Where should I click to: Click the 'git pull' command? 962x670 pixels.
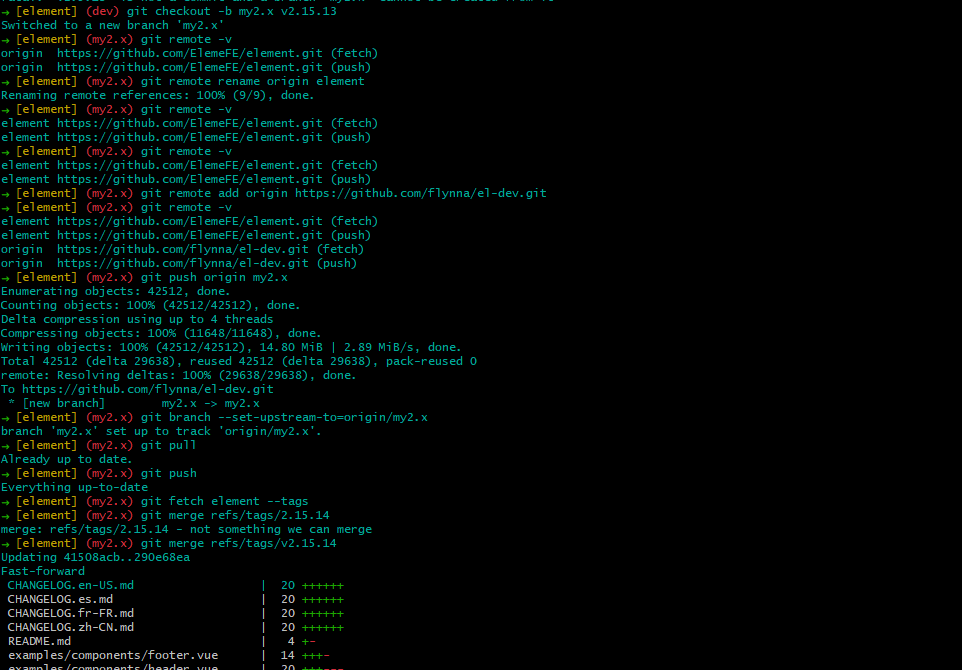(169, 445)
